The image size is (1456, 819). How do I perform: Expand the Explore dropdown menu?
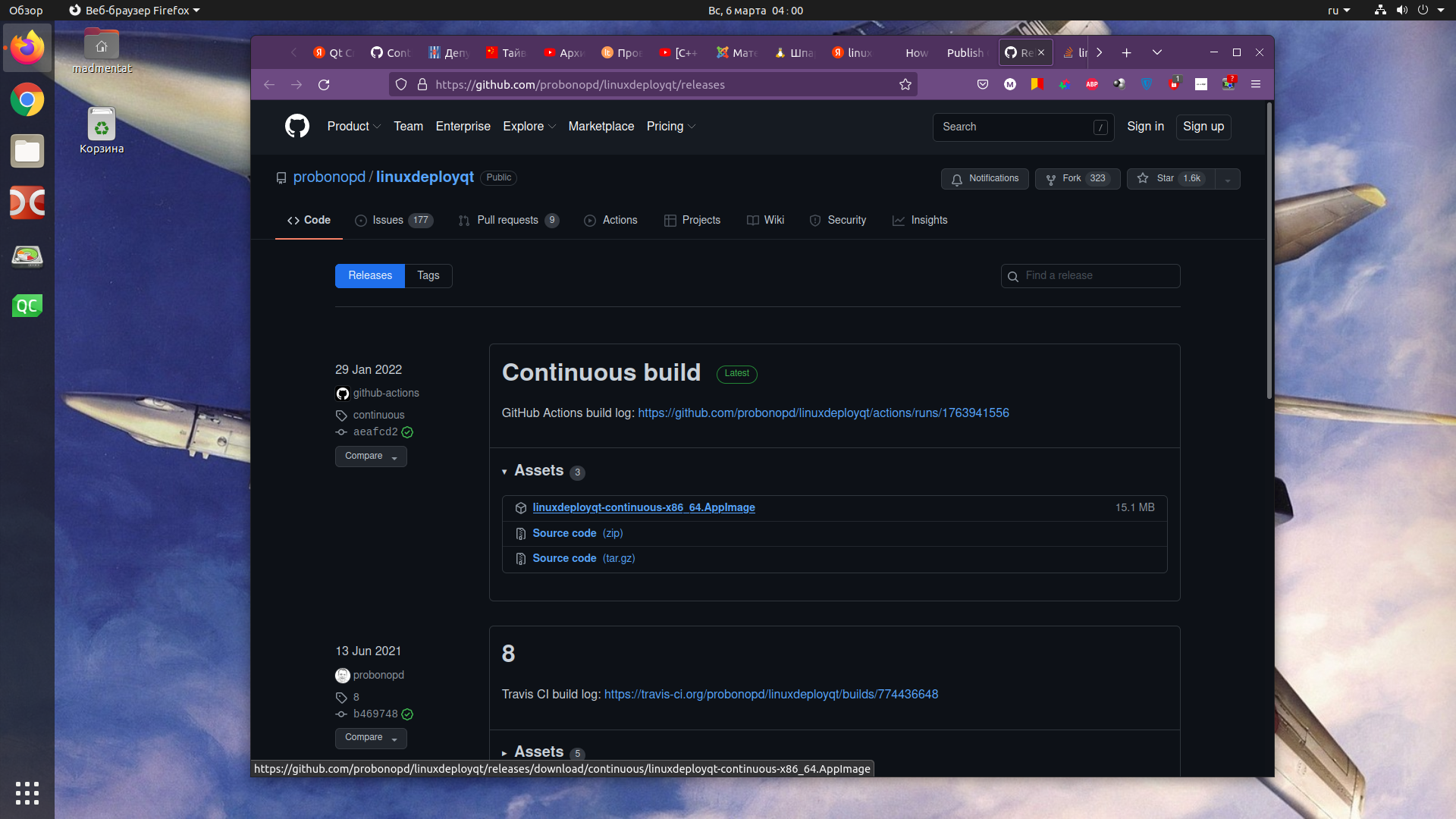point(529,126)
